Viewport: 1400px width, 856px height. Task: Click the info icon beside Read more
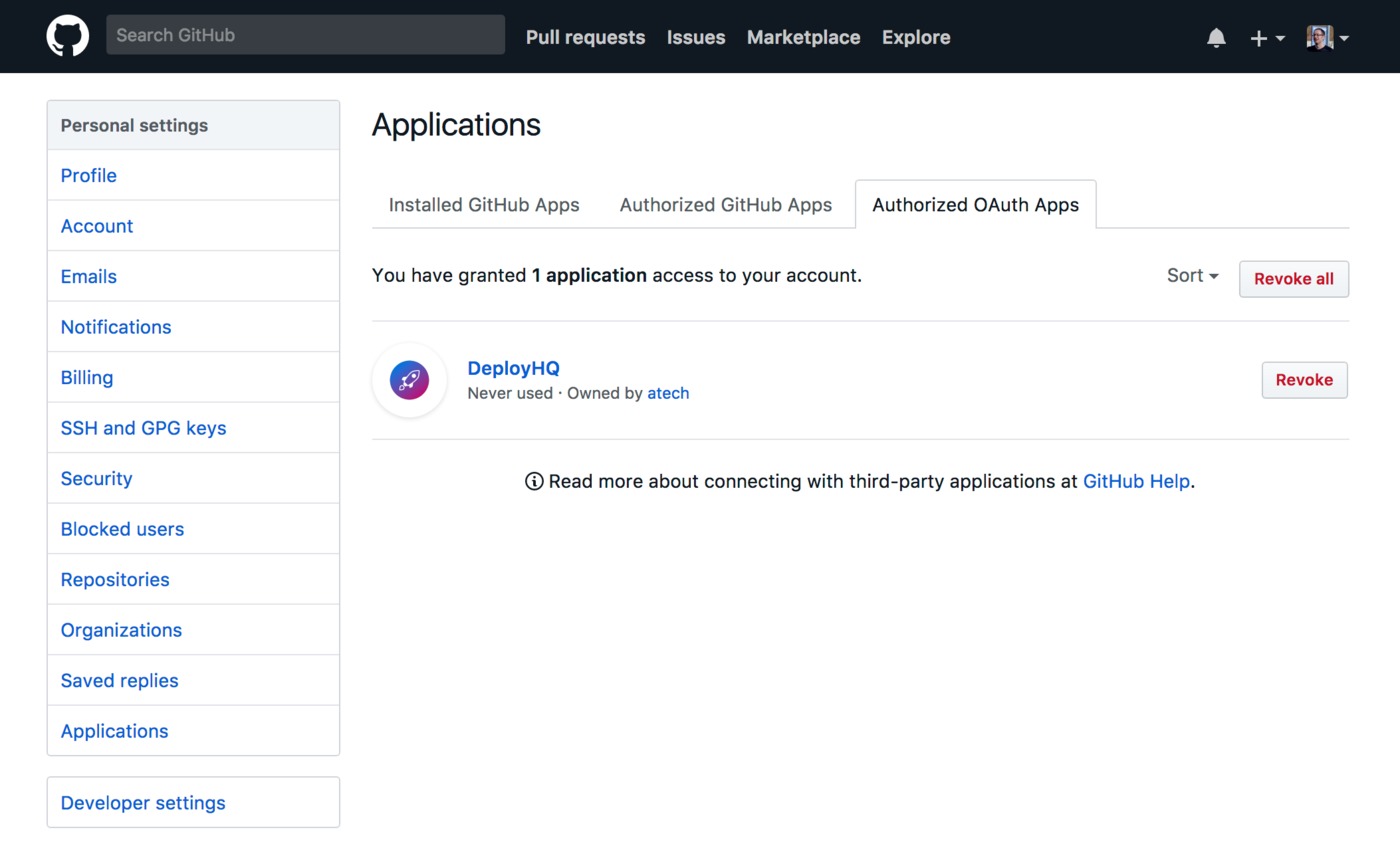click(x=534, y=482)
